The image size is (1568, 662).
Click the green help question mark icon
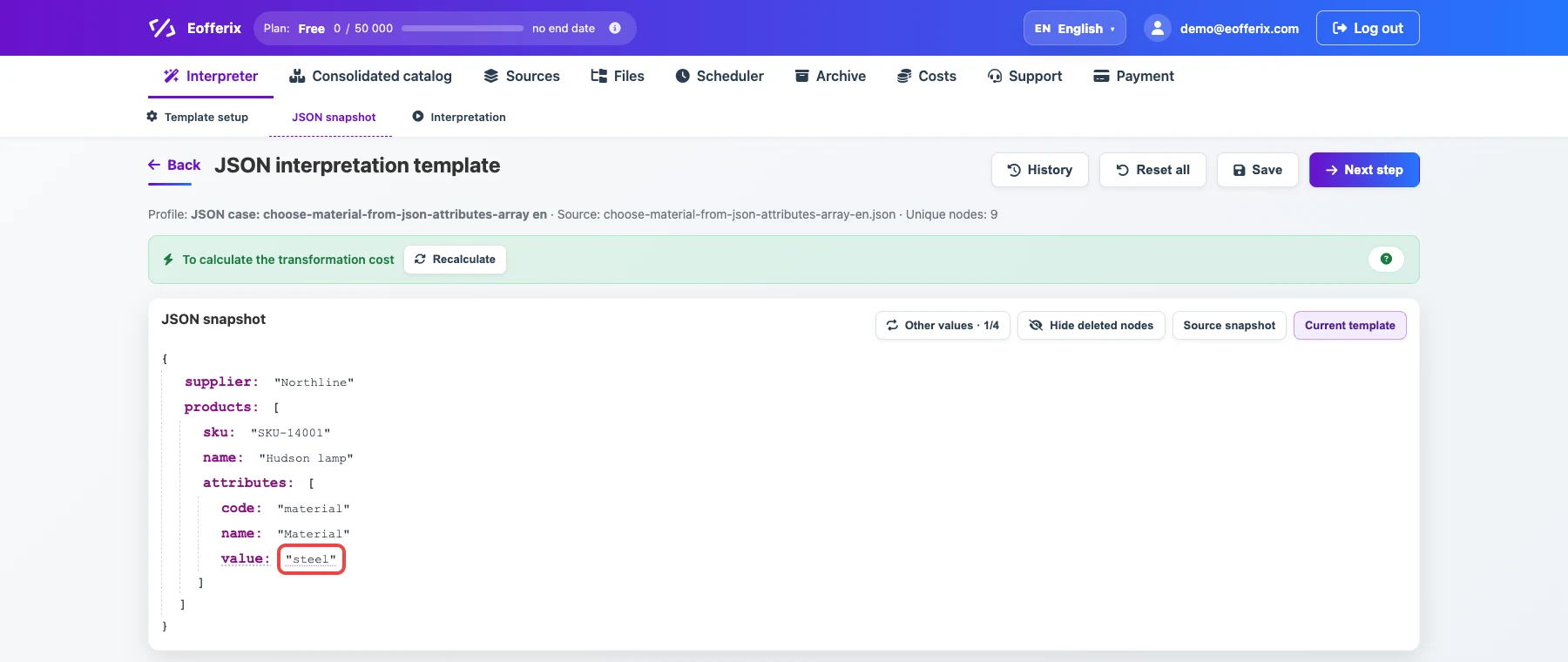click(x=1386, y=259)
